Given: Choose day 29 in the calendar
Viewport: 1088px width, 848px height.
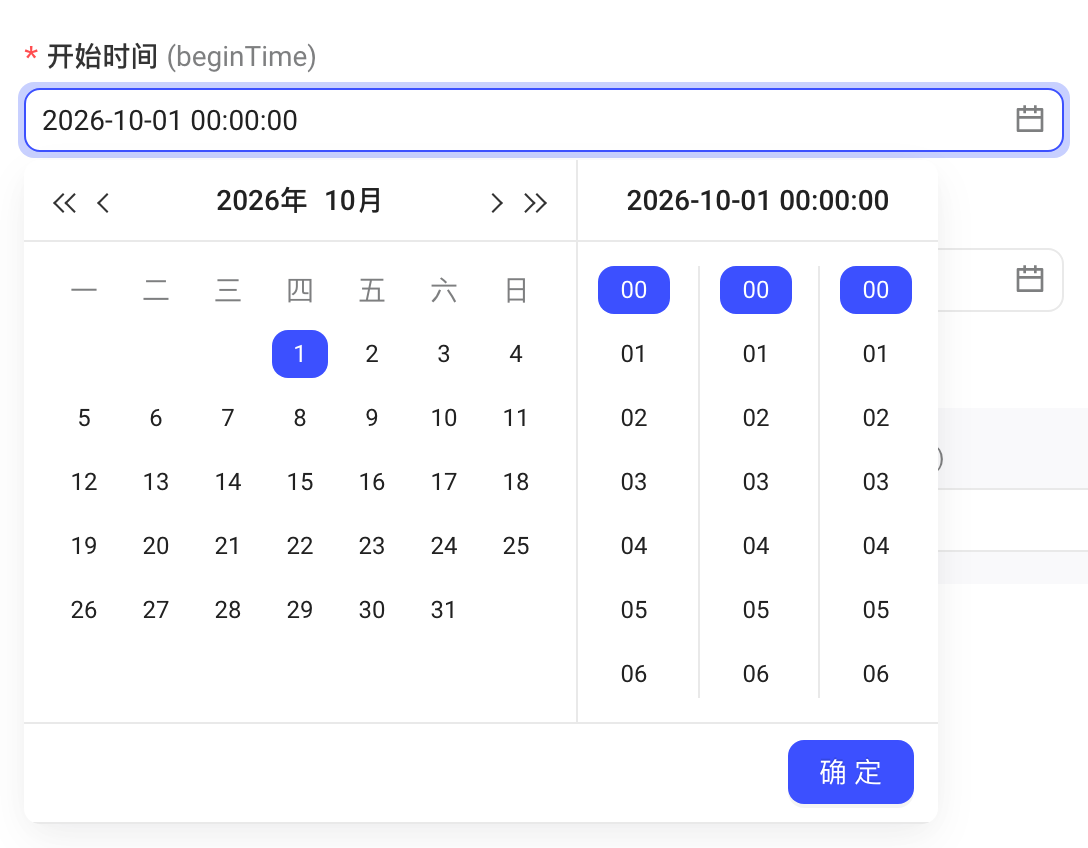Looking at the screenshot, I should [x=300, y=609].
